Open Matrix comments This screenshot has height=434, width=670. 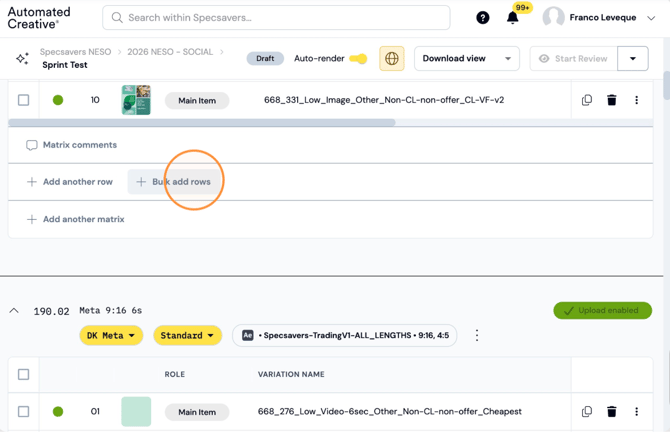point(71,145)
